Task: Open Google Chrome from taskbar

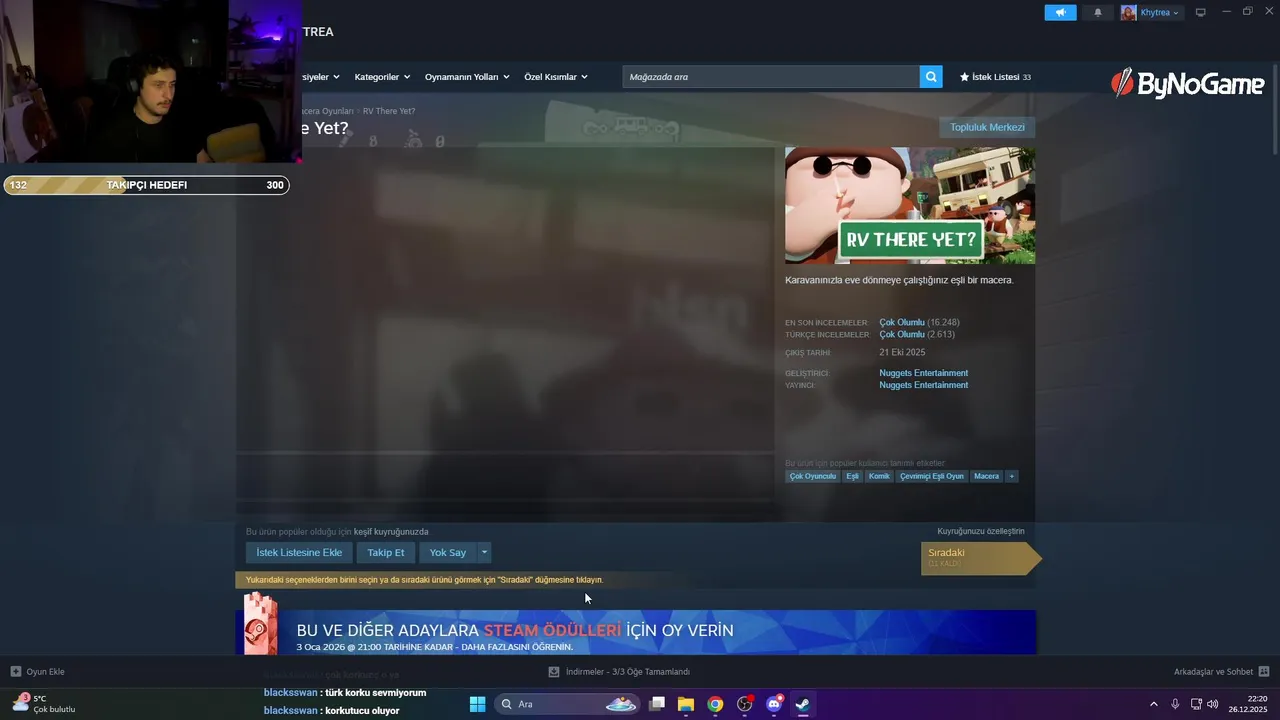Action: (715, 704)
